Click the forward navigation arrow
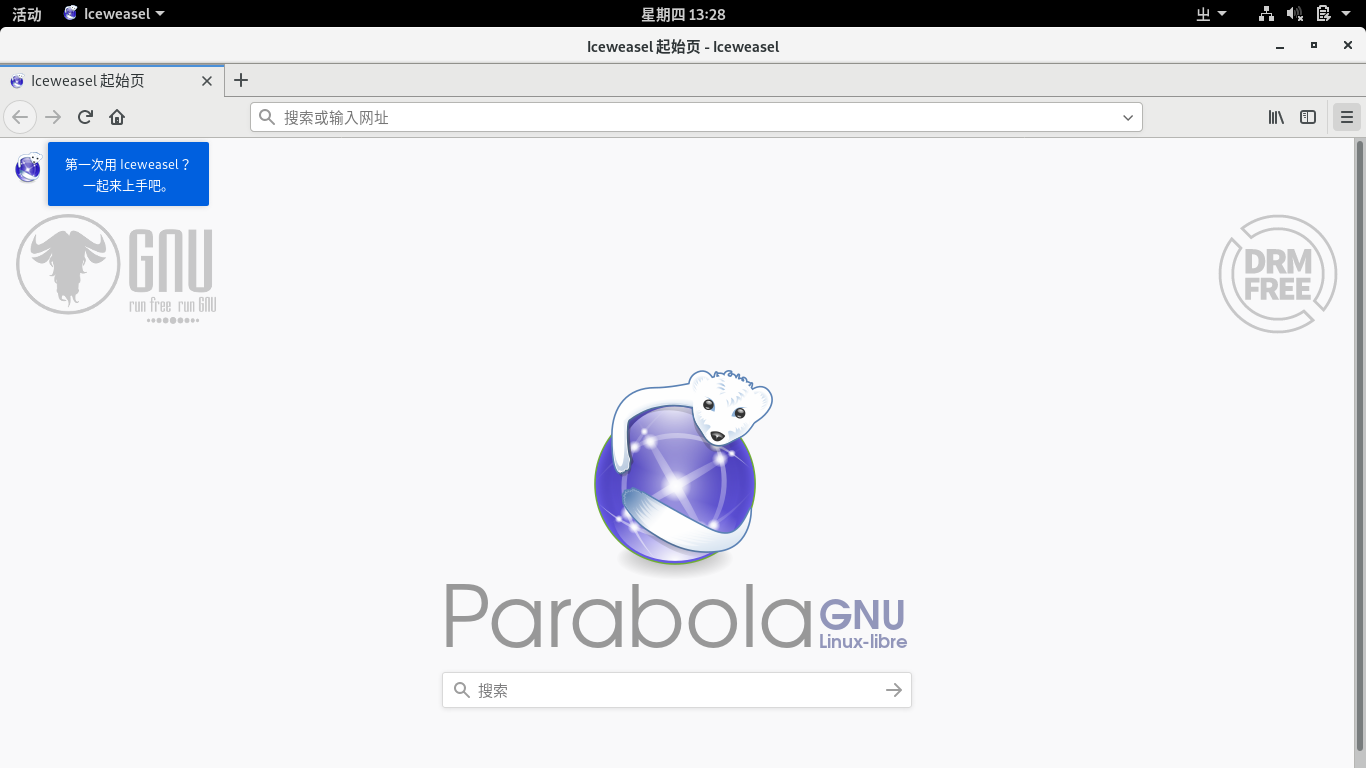Screen dimensions: 1366x768 53,117
